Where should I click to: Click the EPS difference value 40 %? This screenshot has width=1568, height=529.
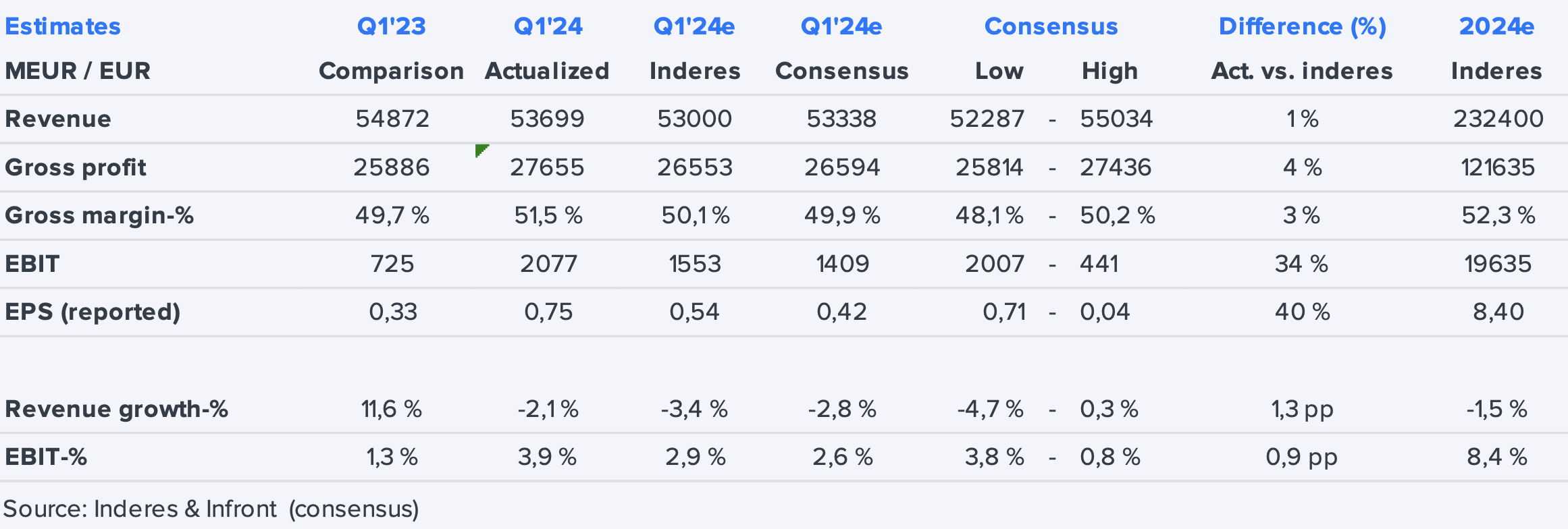point(1302,312)
